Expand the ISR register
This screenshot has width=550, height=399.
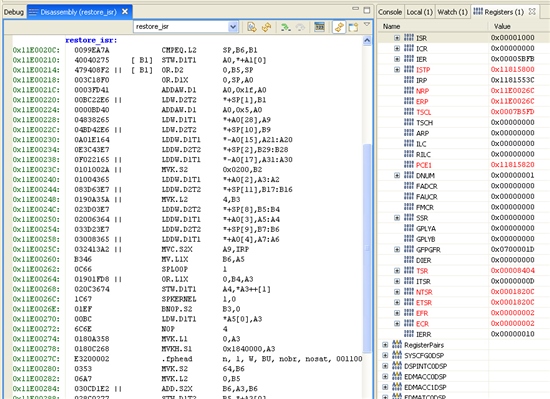pyautogui.click(x=397, y=38)
